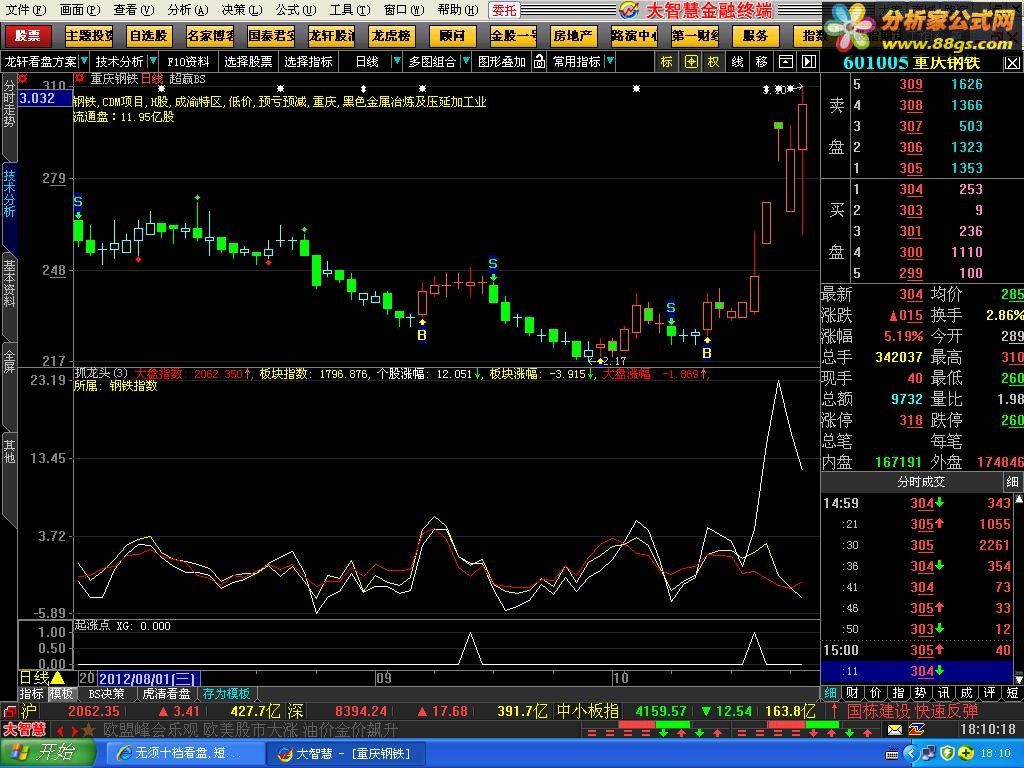Click the first S sell marker at chart start
Image resolution: width=1024 pixels, height=768 pixels.
(x=78, y=201)
